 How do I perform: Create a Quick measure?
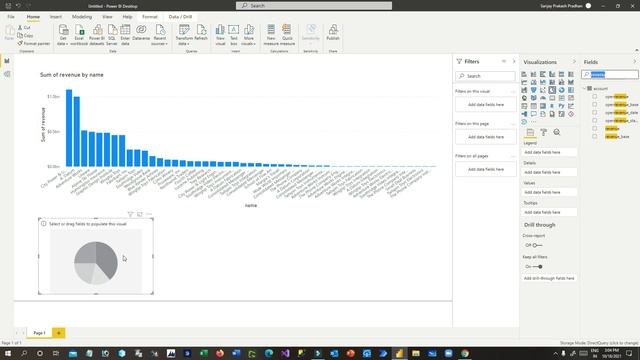287,34
